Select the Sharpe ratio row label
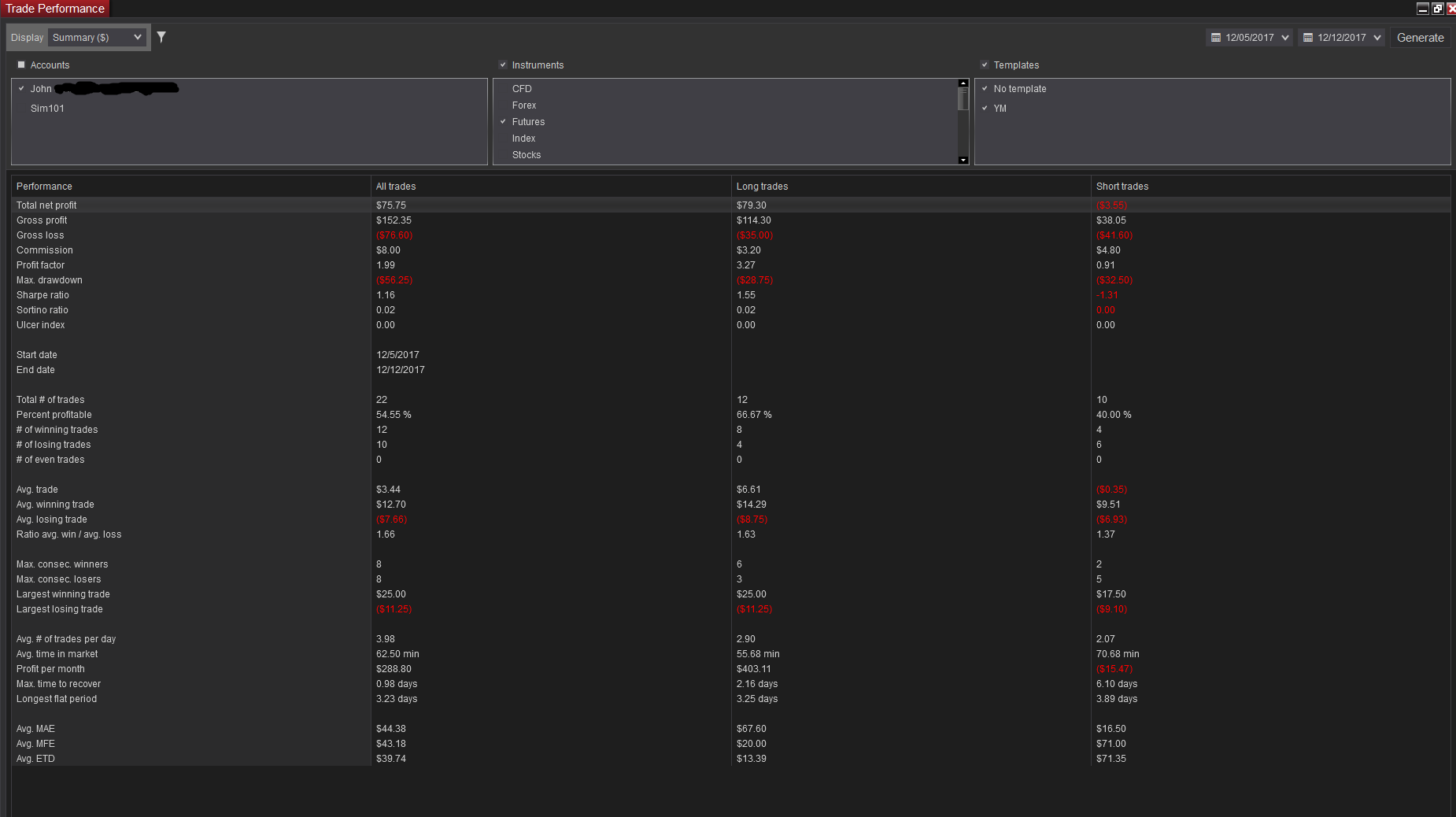The height and width of the screenshot is (817, 1456). click(42, 295)
